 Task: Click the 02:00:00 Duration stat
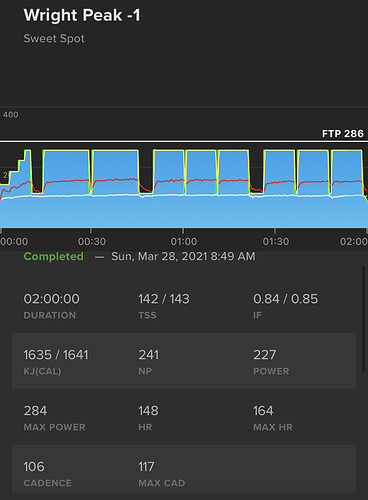click(52, 305)
